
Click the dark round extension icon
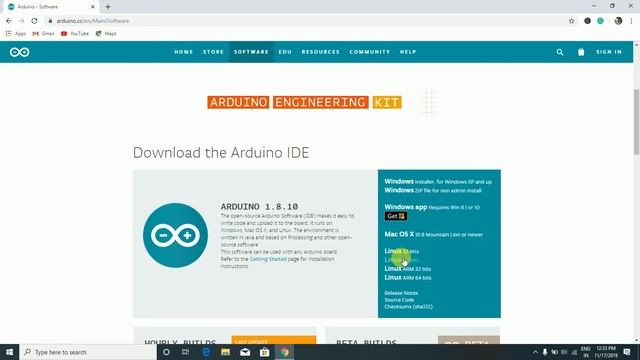tap(587, 21)
